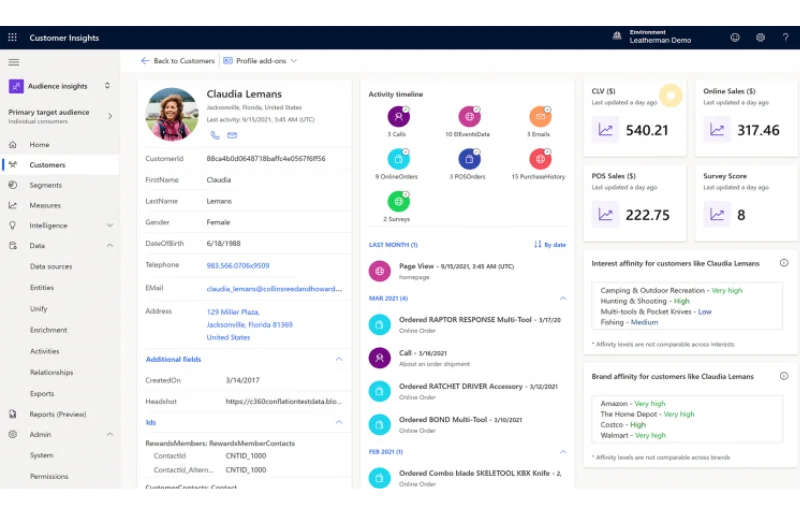Viewport: 800px width, 515px height.
Task: Collapse the MAR 2021 timeline group
Action: coord(563,298)
